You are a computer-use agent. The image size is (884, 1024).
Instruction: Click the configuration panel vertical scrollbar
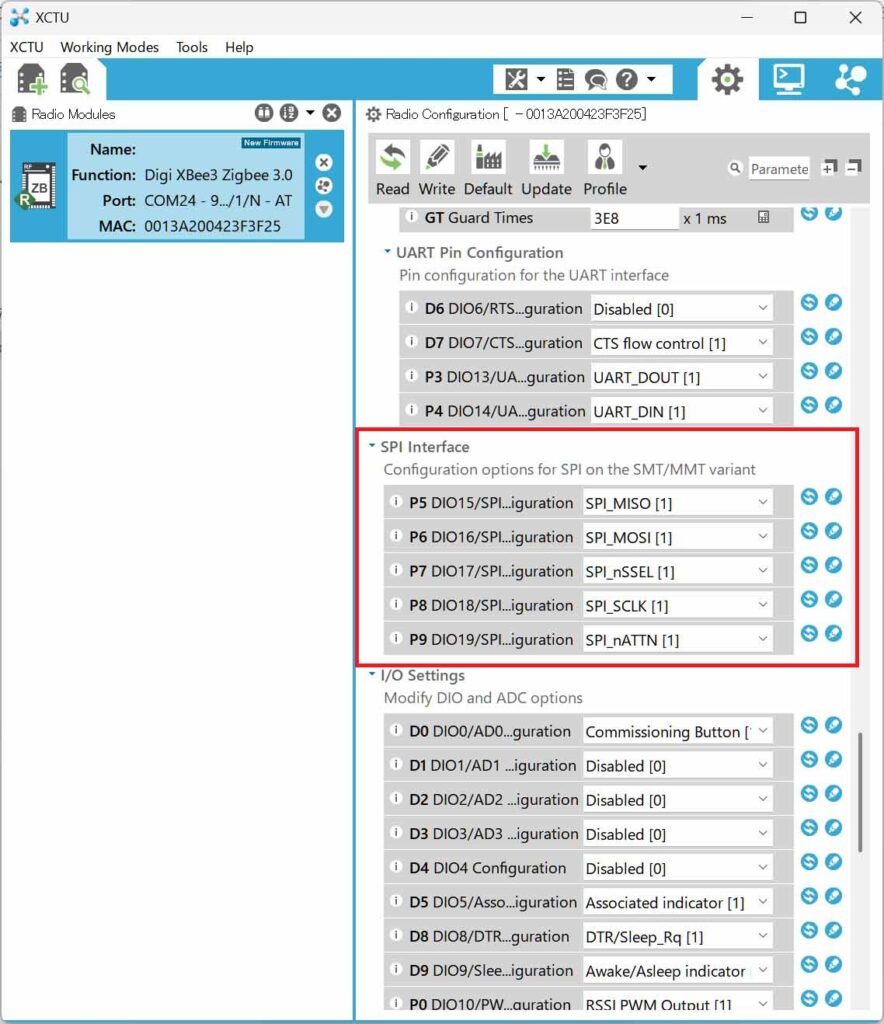pyautogui.click(x=860, y=792)
